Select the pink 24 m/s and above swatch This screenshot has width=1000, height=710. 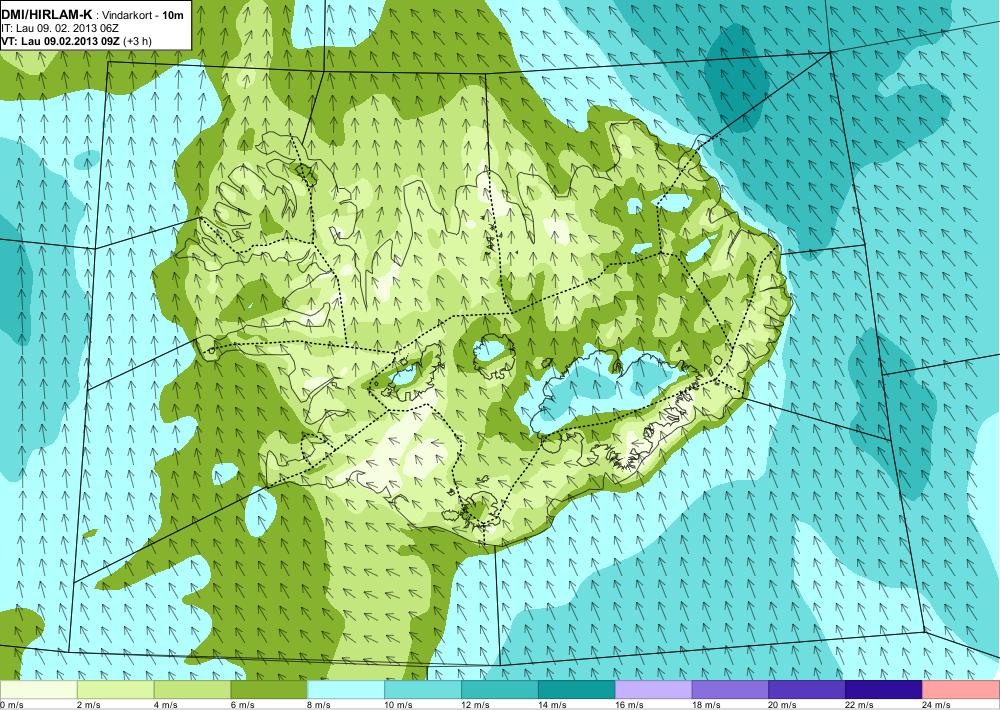tap(961, 690)
